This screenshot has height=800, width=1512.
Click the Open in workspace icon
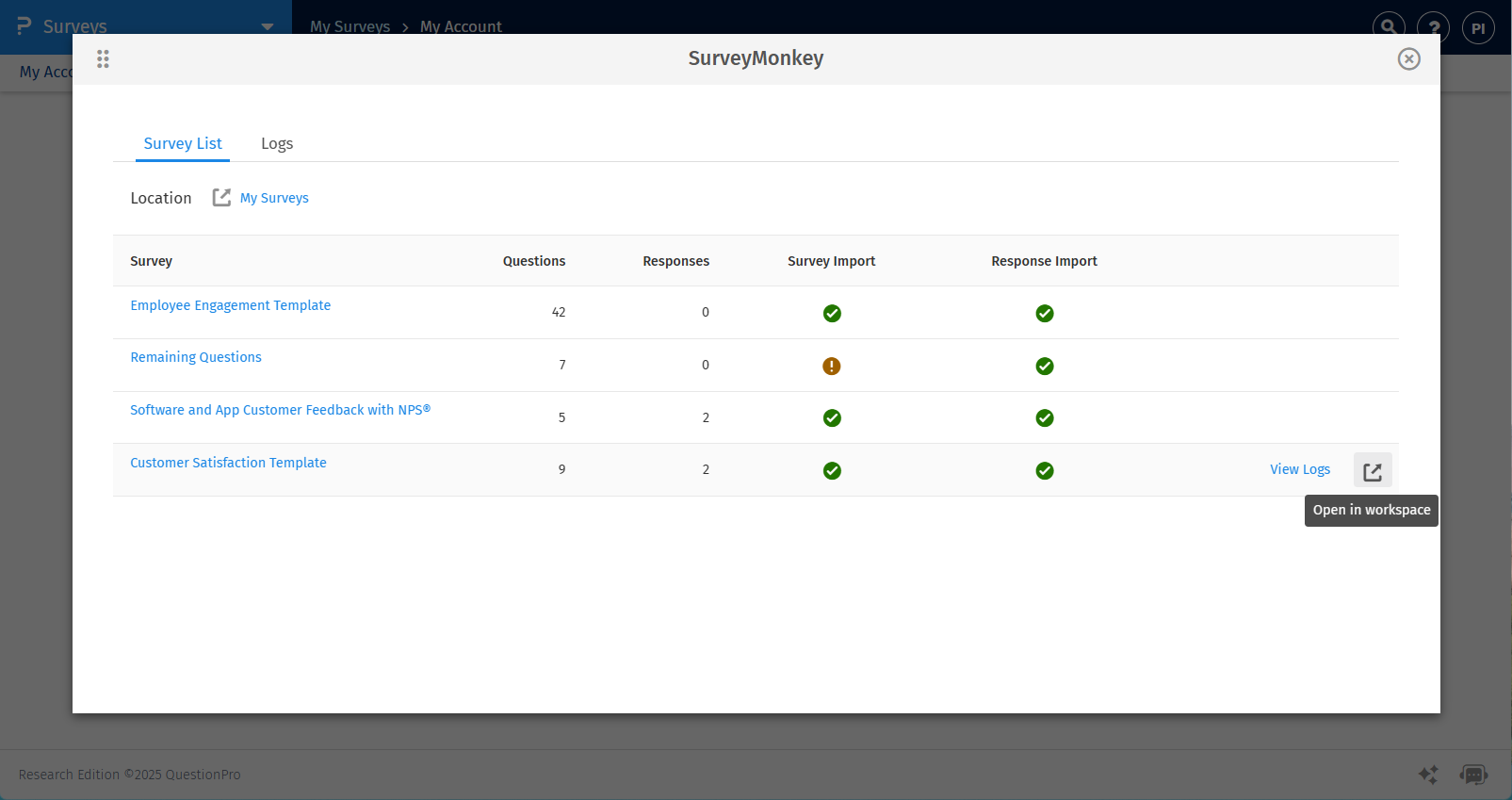coord(1372,470)
